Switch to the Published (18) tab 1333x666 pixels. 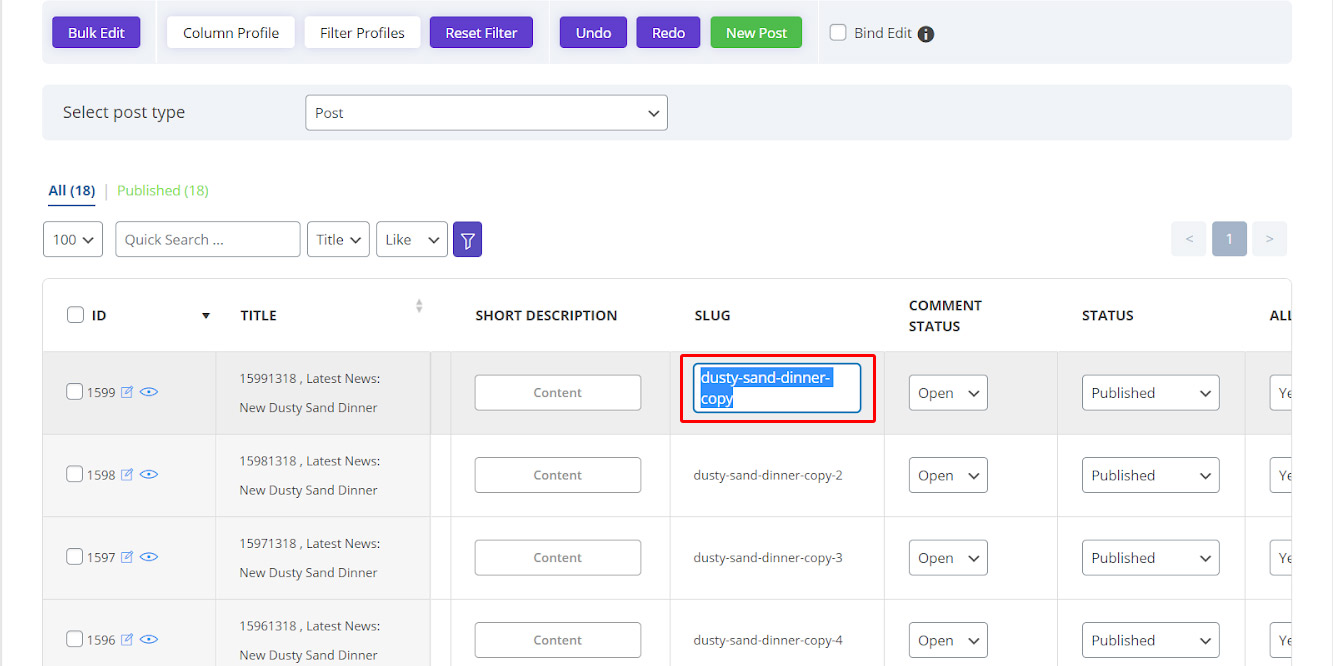click(x=163, y=191)
